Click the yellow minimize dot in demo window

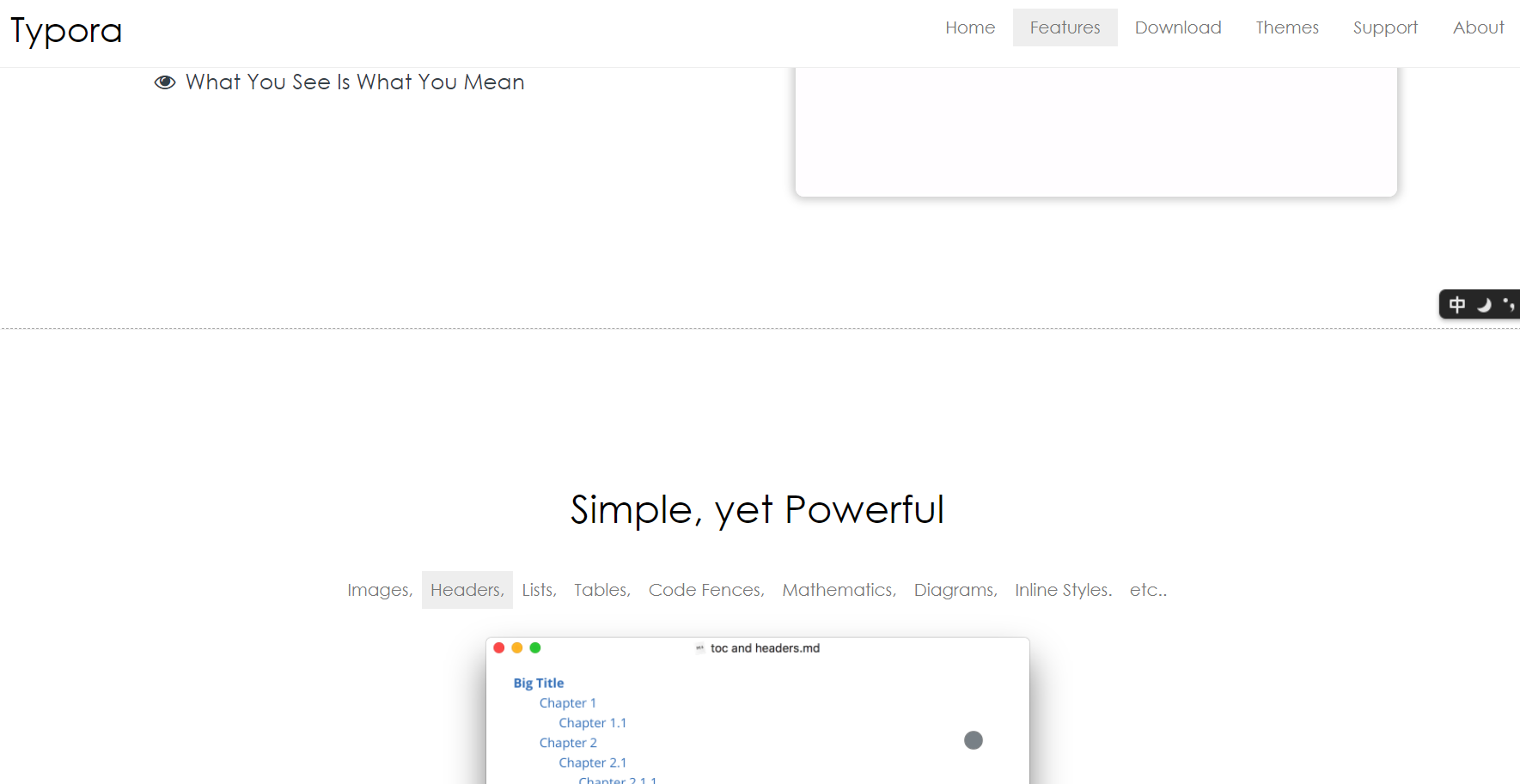point(517,647)
